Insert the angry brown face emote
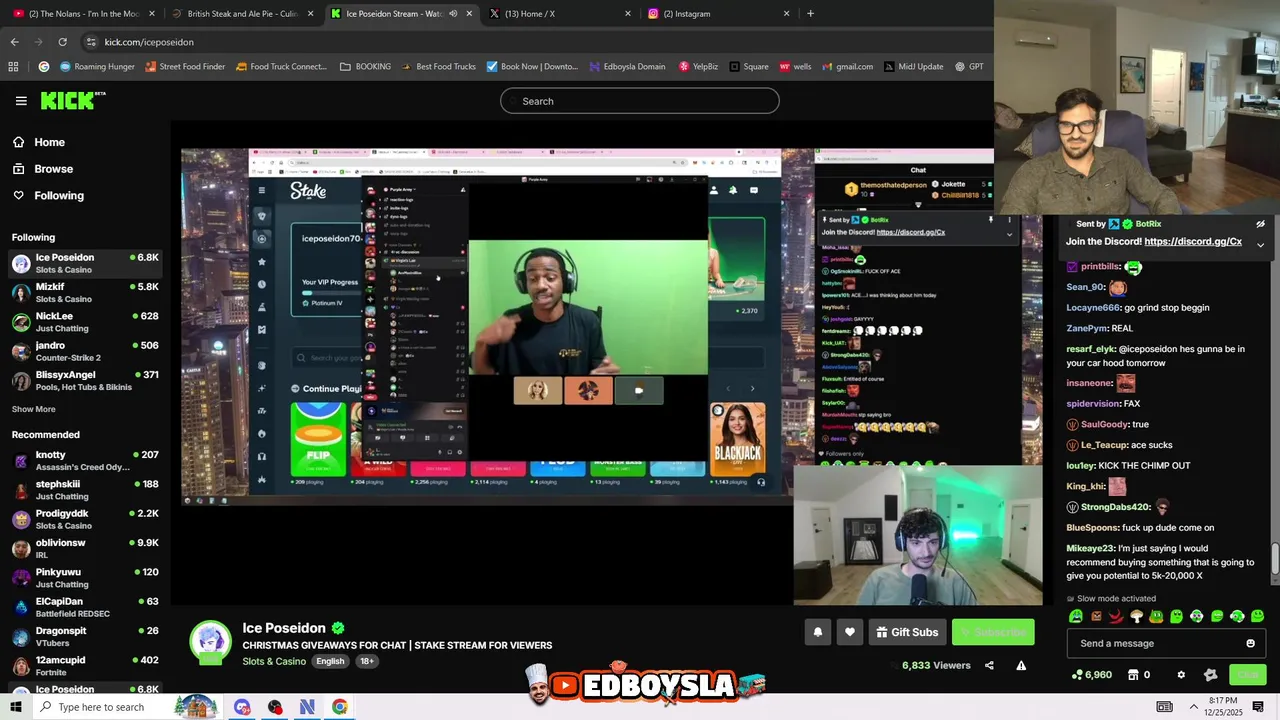Screen dimensions: 1280x720 coord(1096,617)
